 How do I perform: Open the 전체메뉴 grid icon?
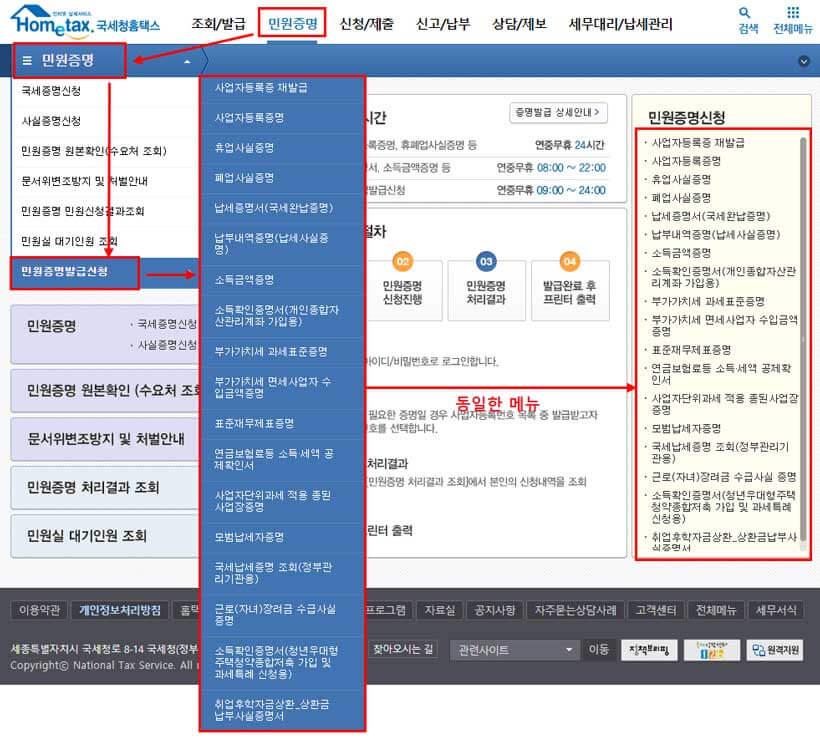tap(792, 15)
